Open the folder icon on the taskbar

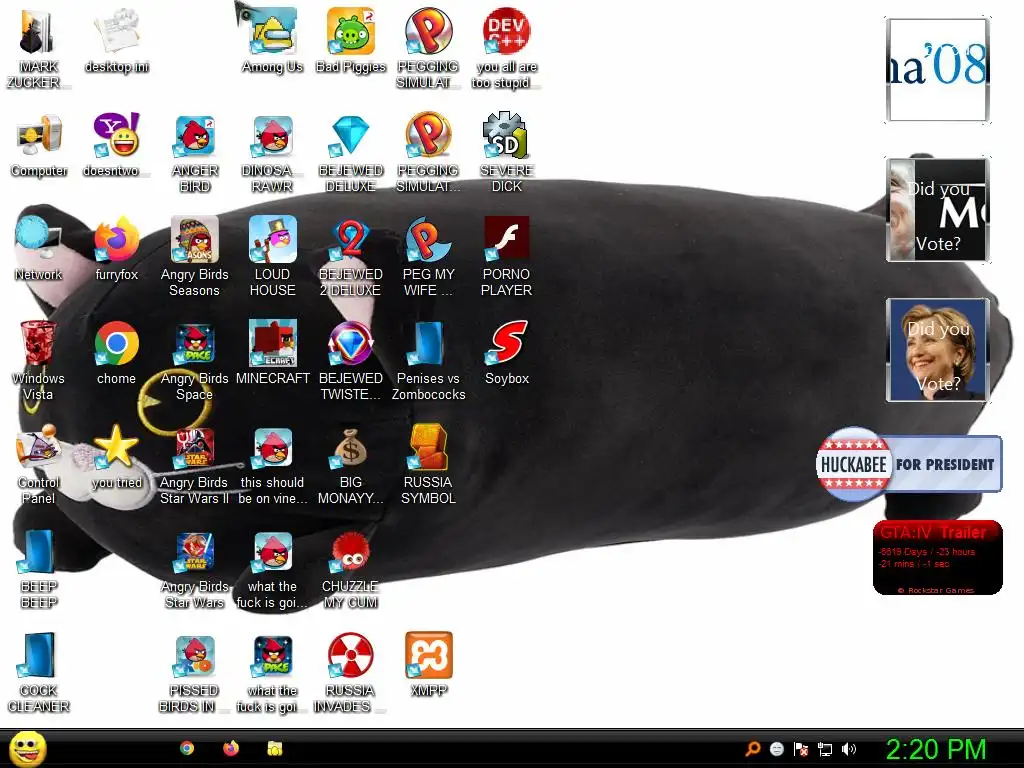tap(275, 748)
